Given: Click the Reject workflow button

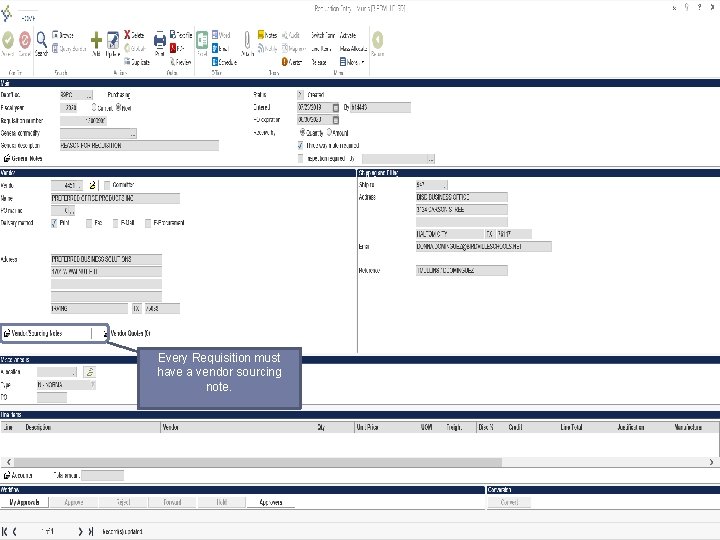Looking at the screenshot, I should pyautogui.click(x=123, y=502).
